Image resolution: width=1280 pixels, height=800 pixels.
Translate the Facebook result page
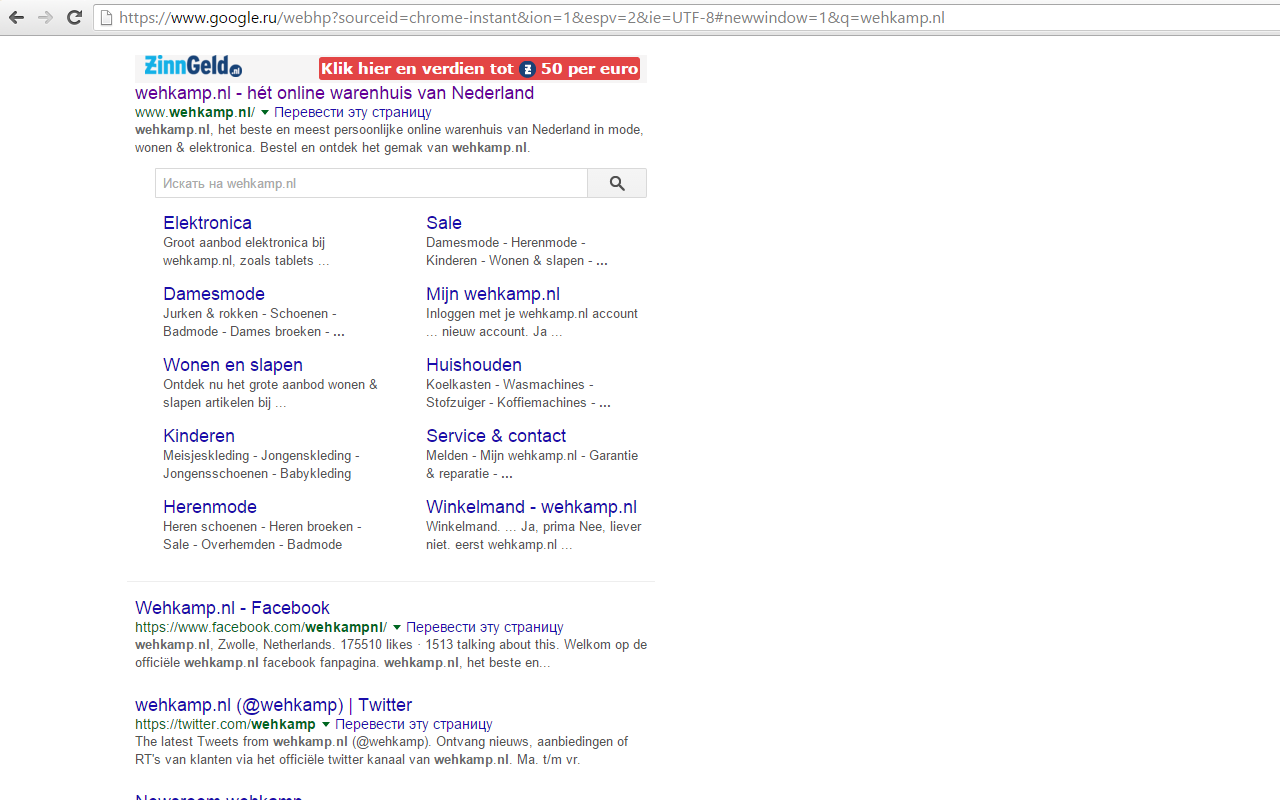click(484, 627)
